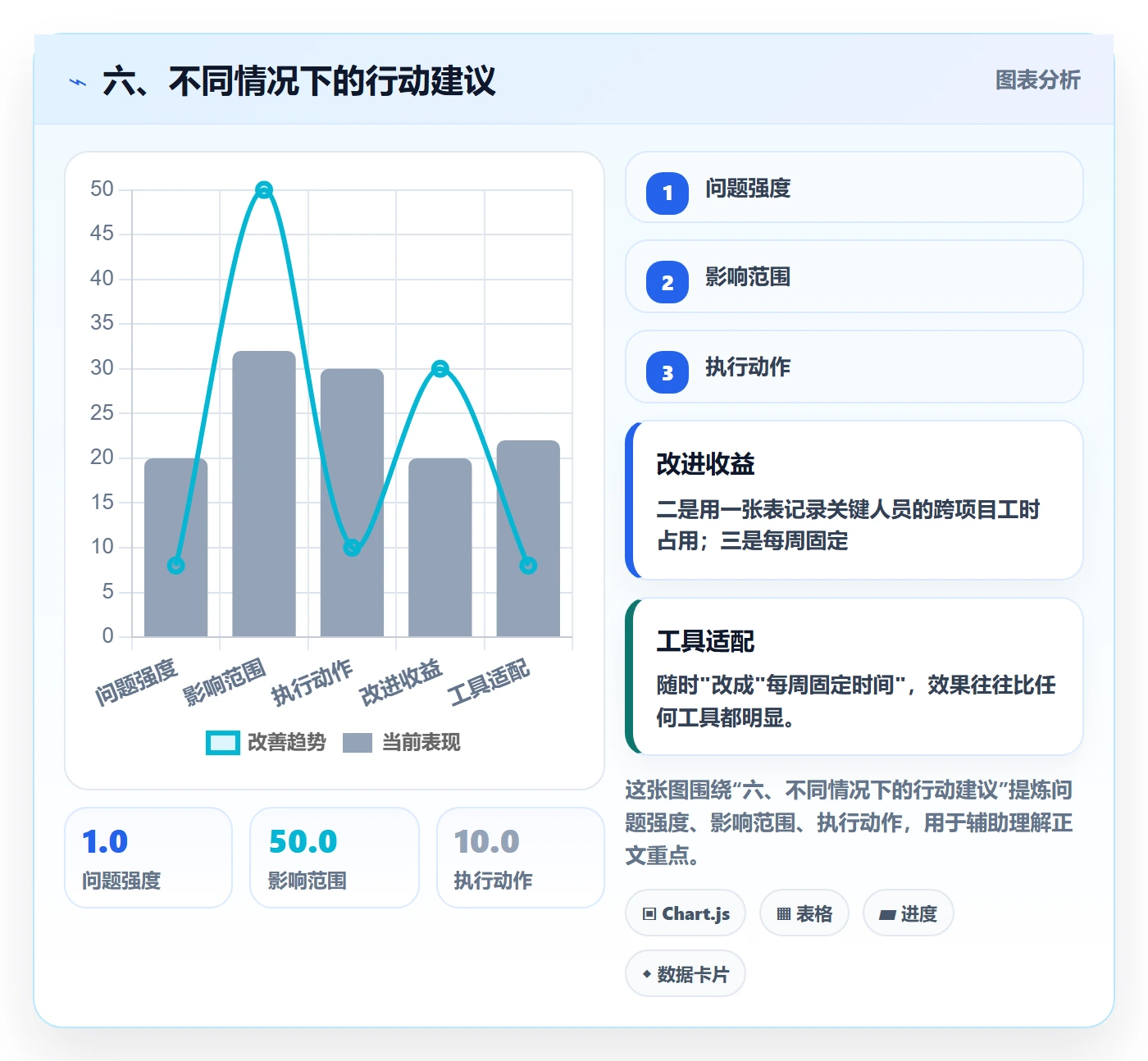
Task: Click the section title 六、不同情况下的行动建议
Action: tap(299, 81)
